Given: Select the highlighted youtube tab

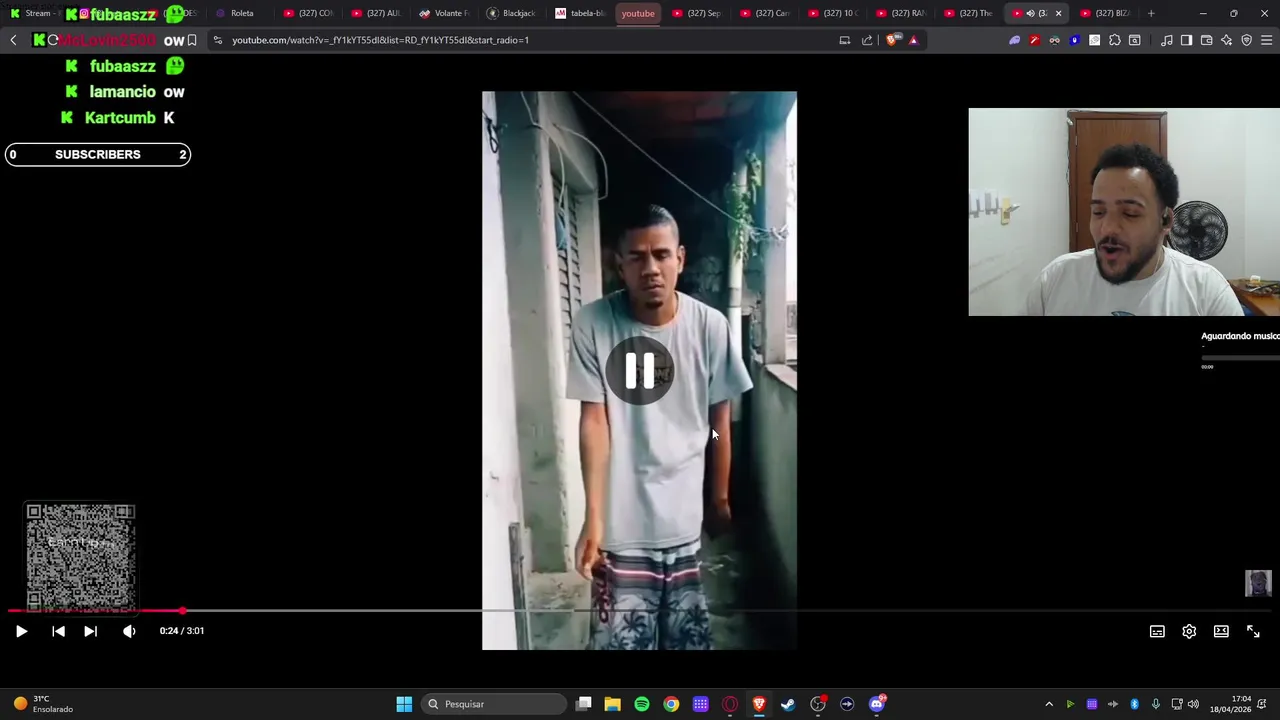Looking at the screenshot, I should (638, 13).
